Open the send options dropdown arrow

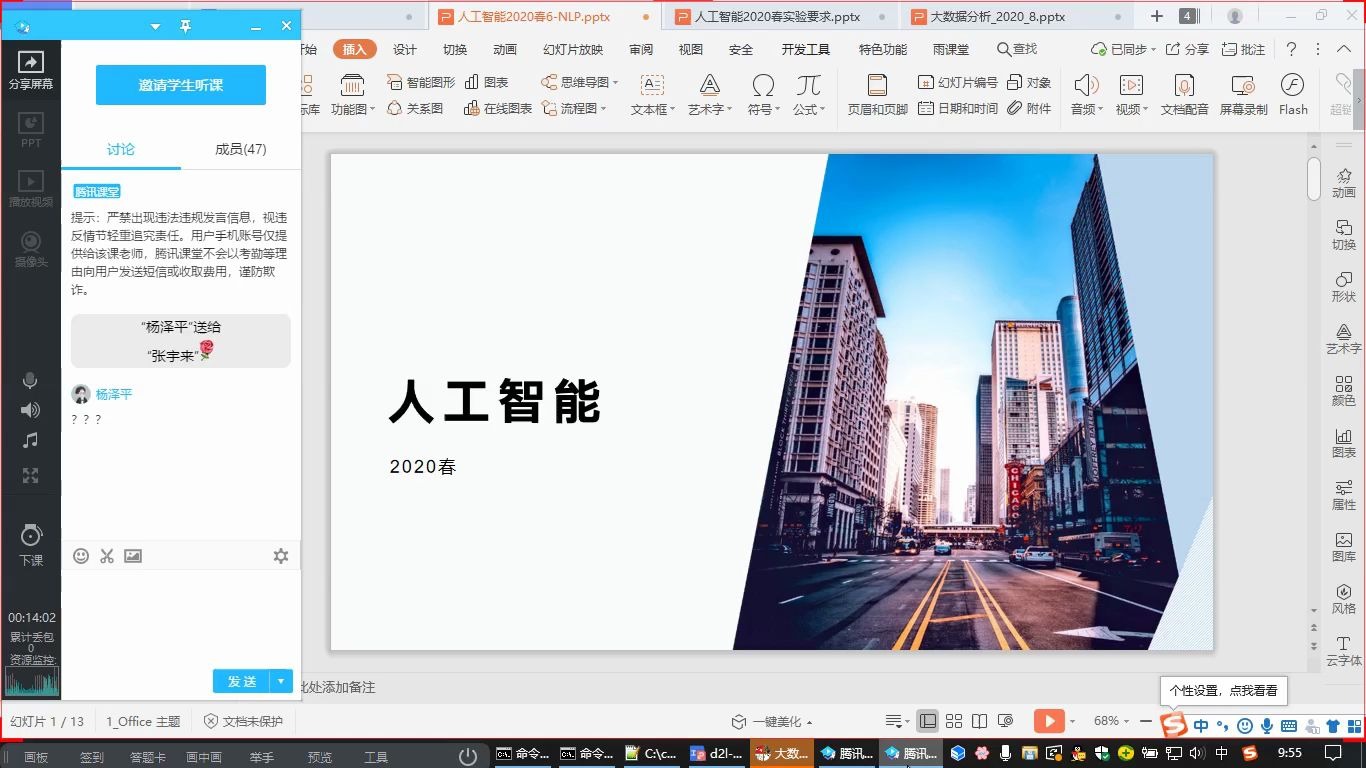(x=282, y=681)
